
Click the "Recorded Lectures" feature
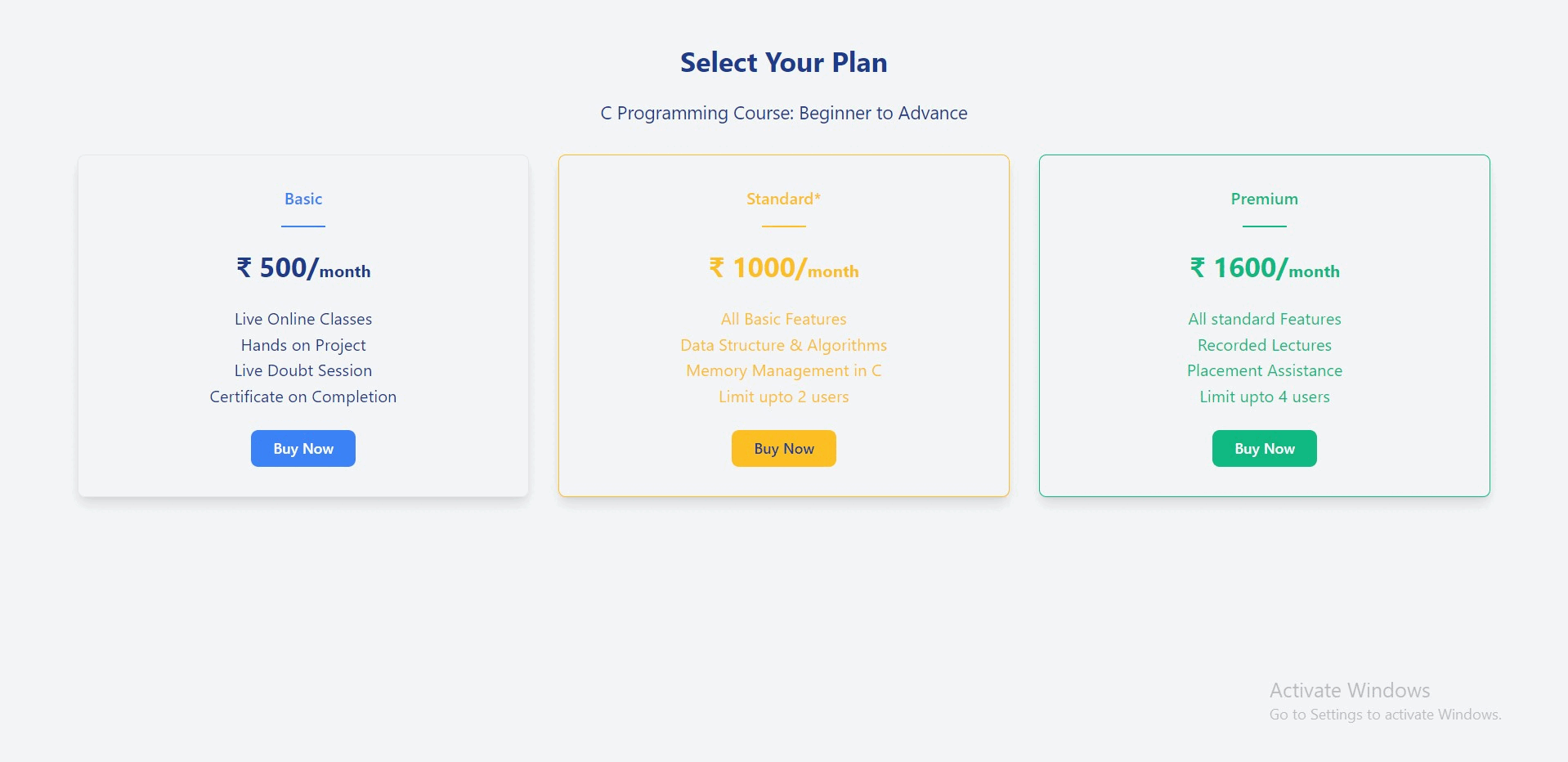click(x=1264, y=345)
